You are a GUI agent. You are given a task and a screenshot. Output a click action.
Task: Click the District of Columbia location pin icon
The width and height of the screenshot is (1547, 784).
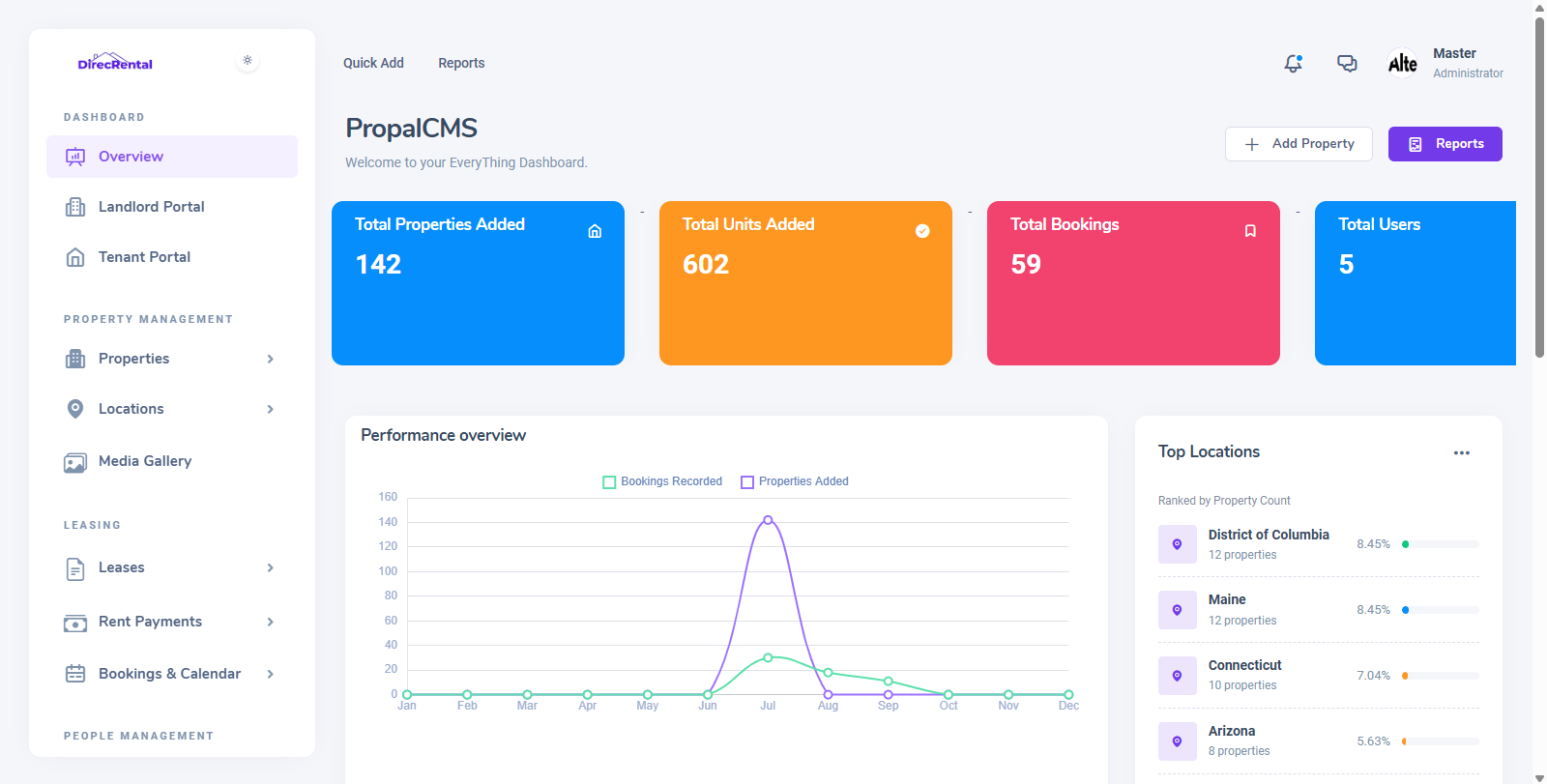(1177, 544)
